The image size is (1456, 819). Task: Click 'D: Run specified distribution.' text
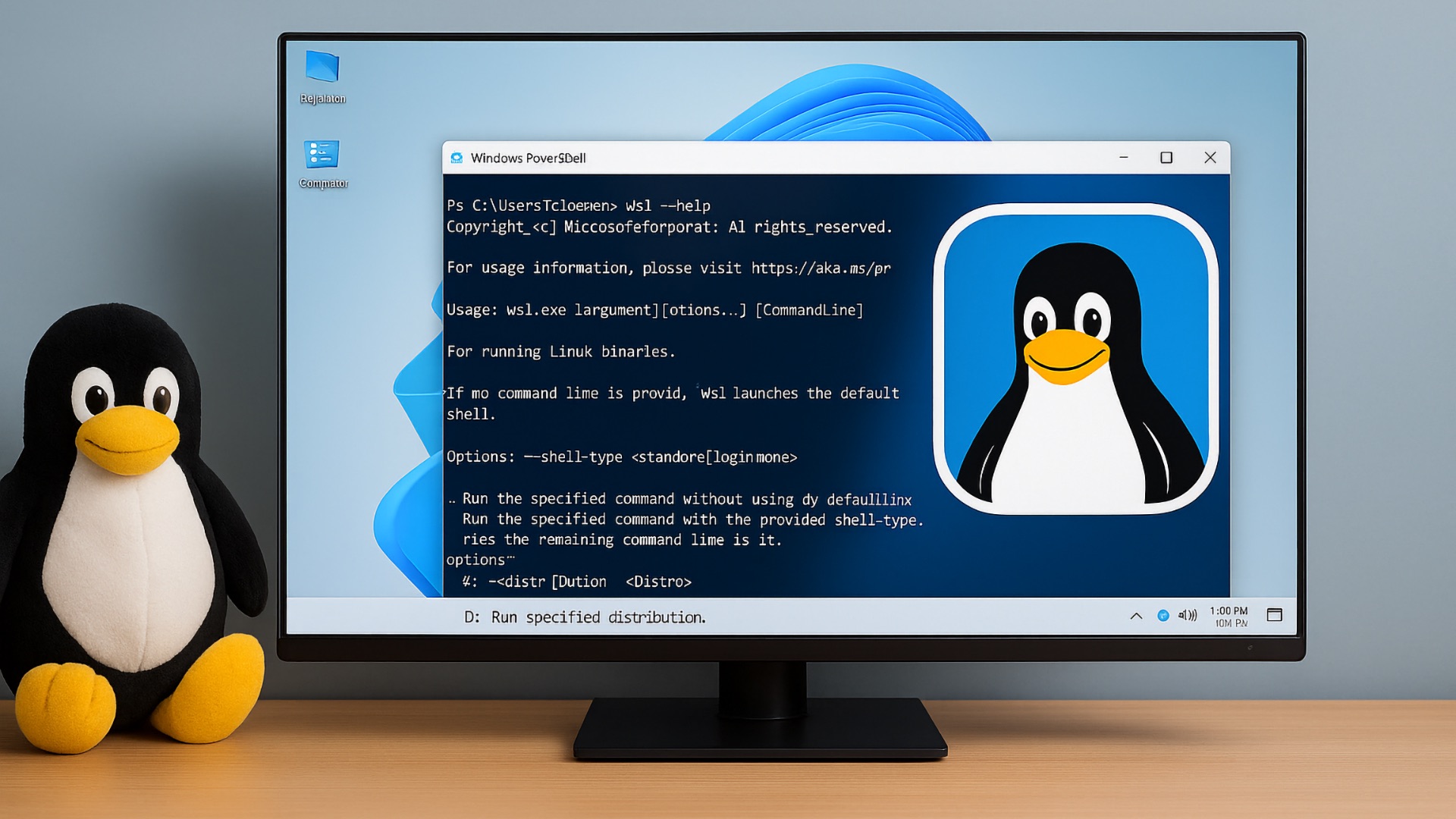click(x=585, y=617)
